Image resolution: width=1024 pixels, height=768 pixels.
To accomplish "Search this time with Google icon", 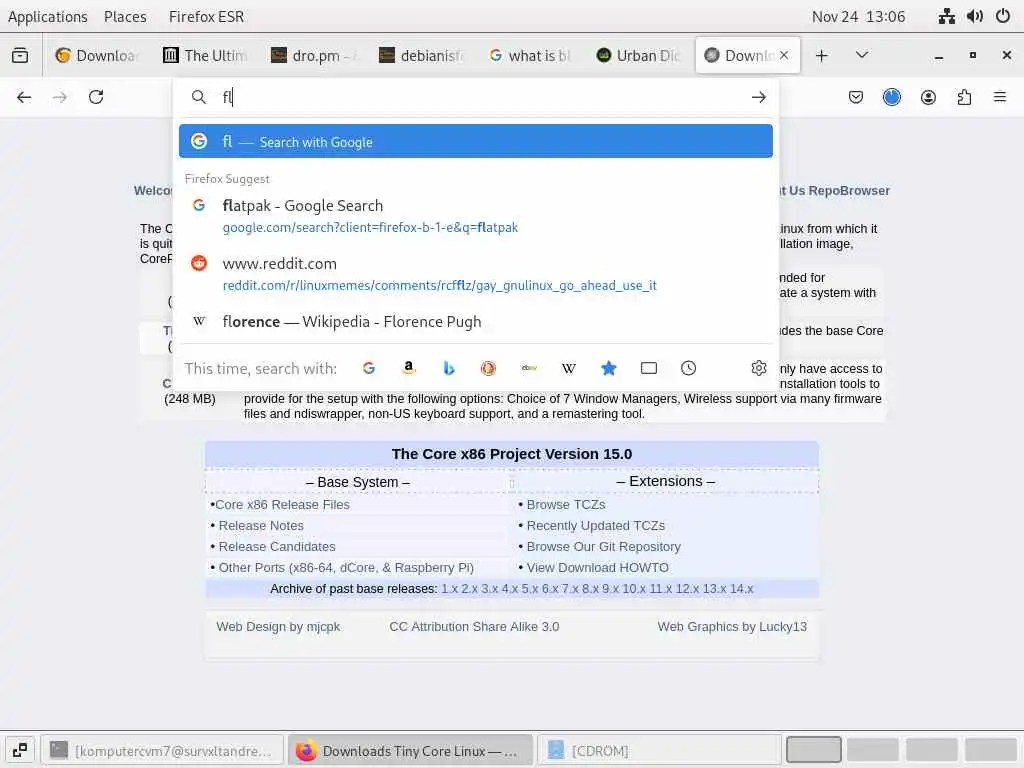I will pyautogui.click(x=369, y=368).
